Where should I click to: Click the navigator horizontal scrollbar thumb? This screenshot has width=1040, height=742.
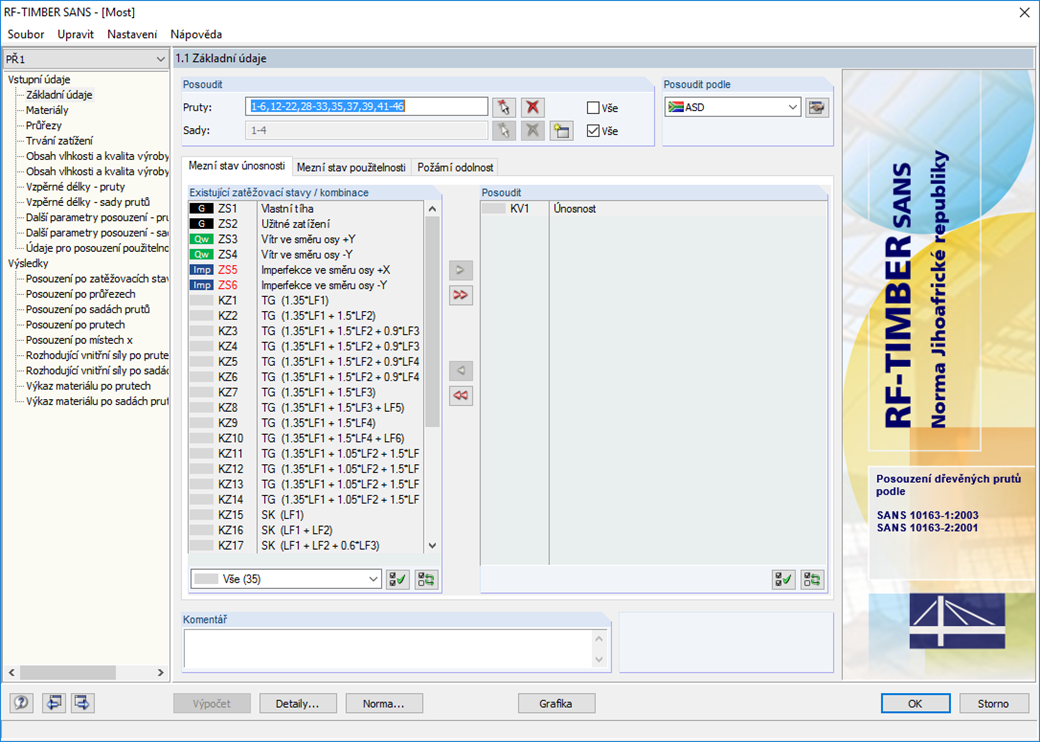coord(68,672)
